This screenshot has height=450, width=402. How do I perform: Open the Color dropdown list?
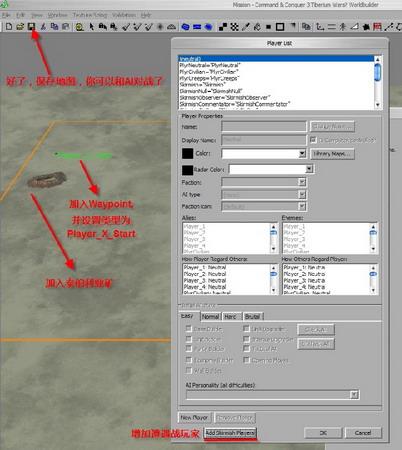point(302,154)
